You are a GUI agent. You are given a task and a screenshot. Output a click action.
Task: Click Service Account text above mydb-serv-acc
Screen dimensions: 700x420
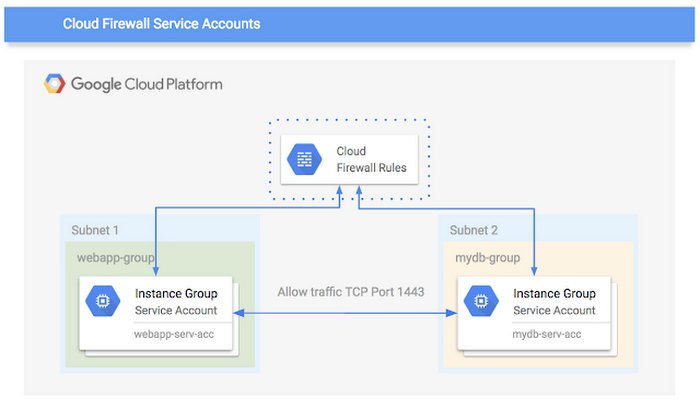click(x=554, y=311)
